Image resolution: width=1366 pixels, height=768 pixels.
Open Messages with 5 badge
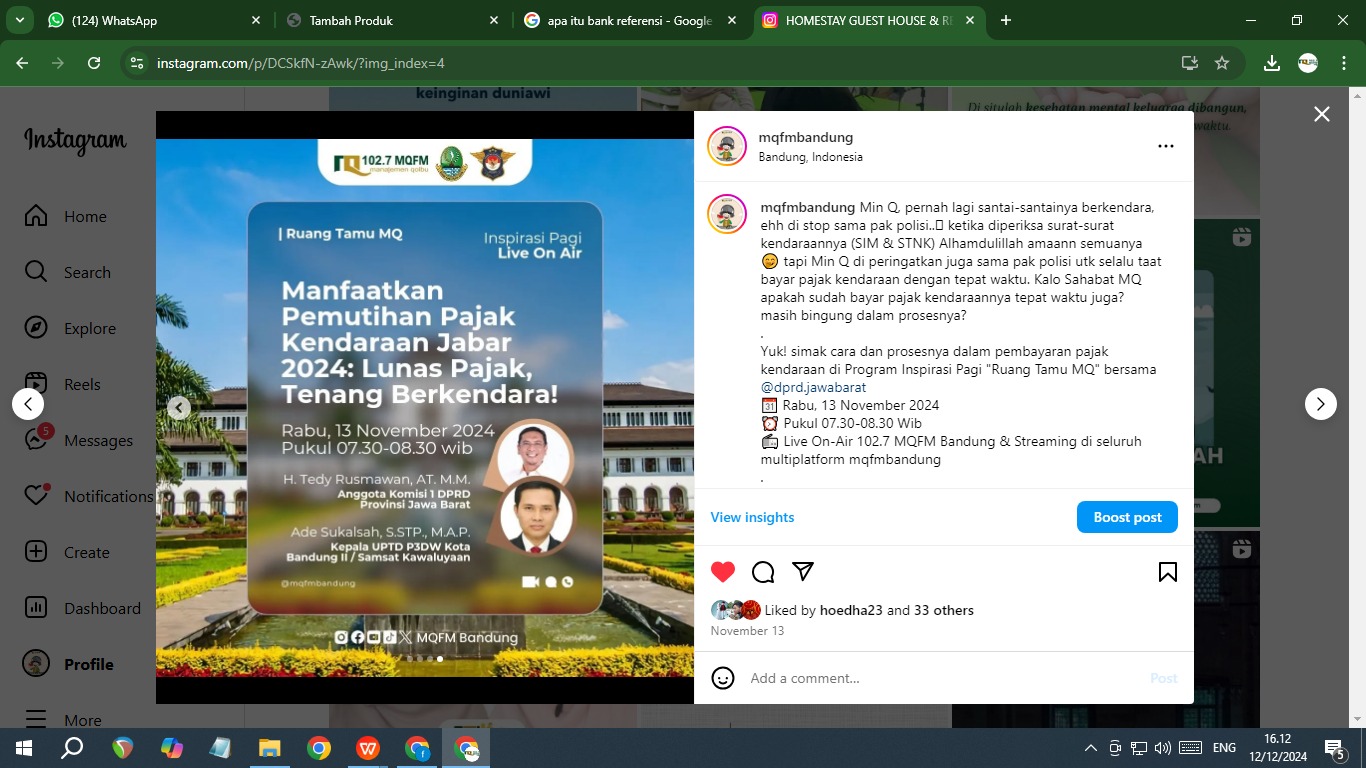tap(78, 440)
